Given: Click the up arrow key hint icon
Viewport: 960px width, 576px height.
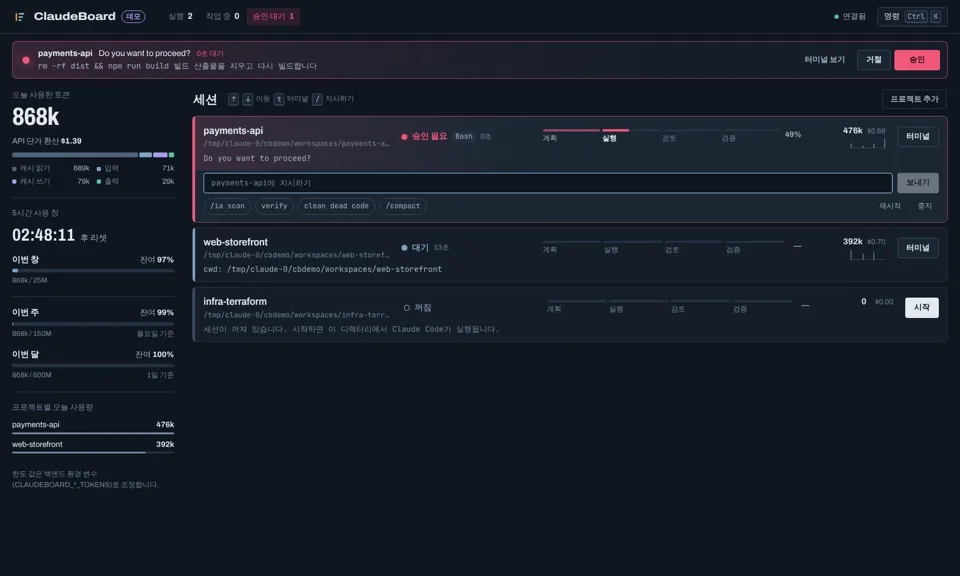Looking at the screenshot, I should pos(233,99).
